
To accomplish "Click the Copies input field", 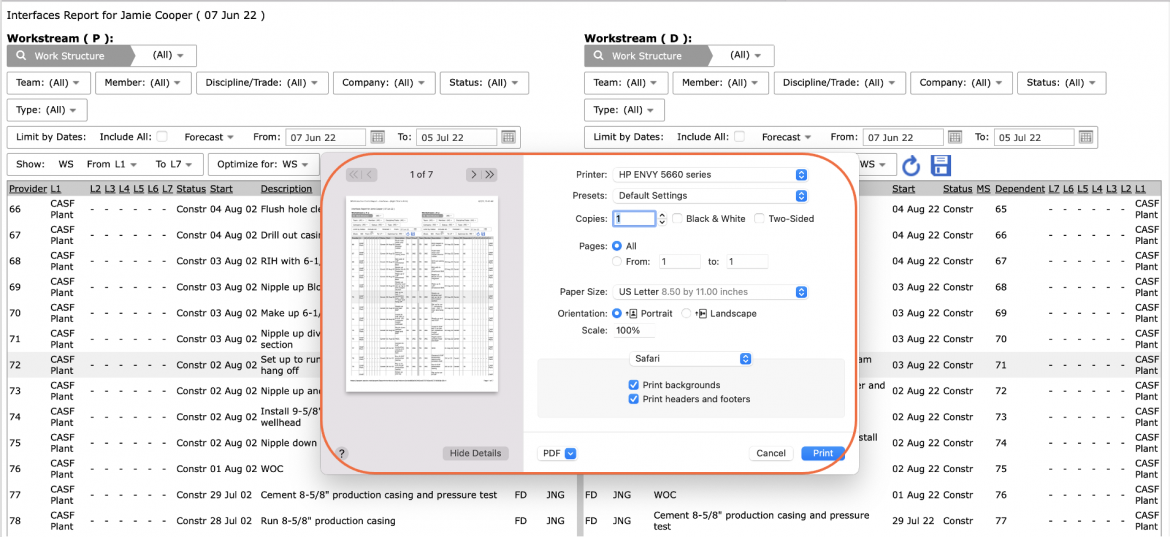I will pos(634,219).
